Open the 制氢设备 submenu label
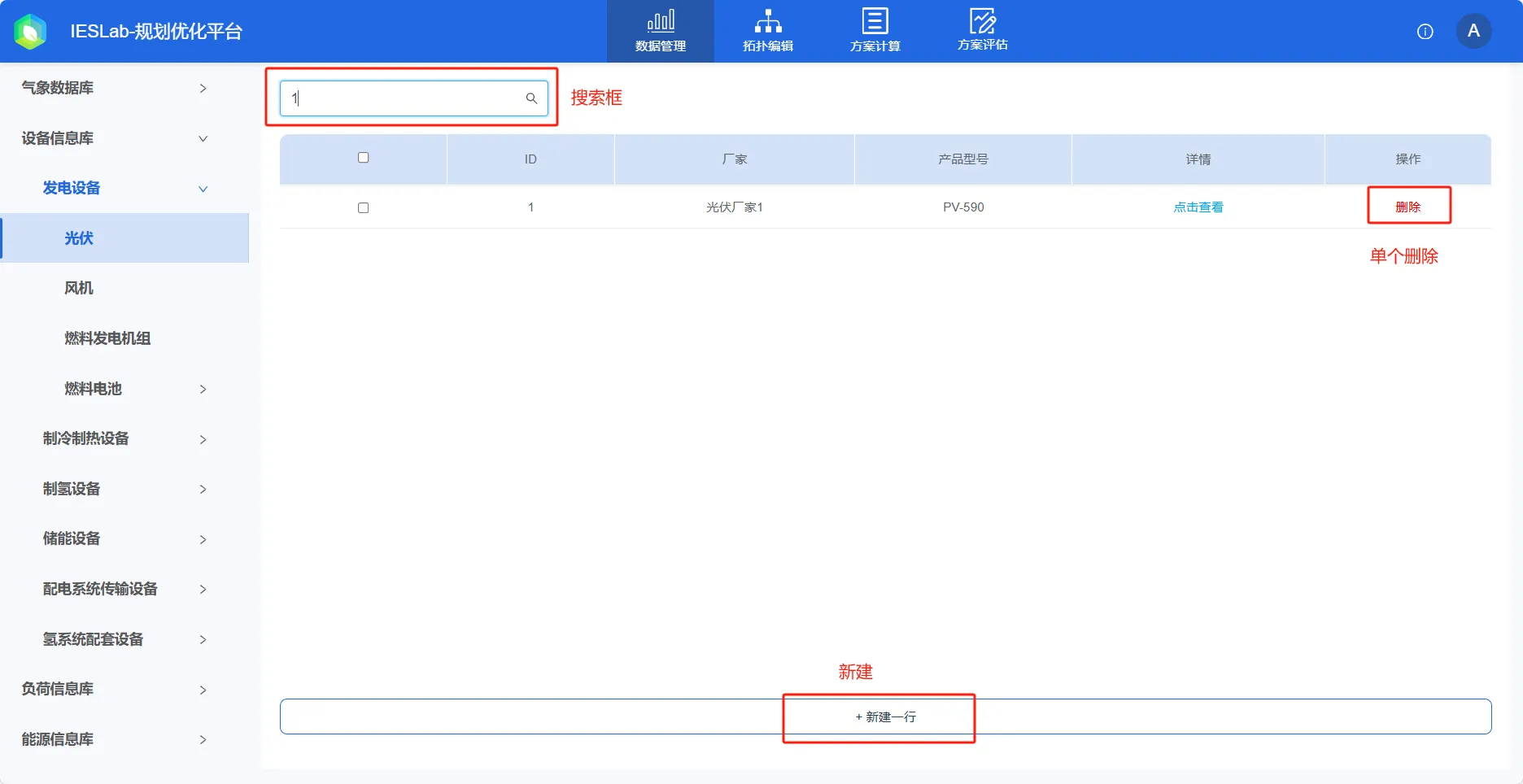Viewport: 1523px width, 784px height. click(72, 489)
